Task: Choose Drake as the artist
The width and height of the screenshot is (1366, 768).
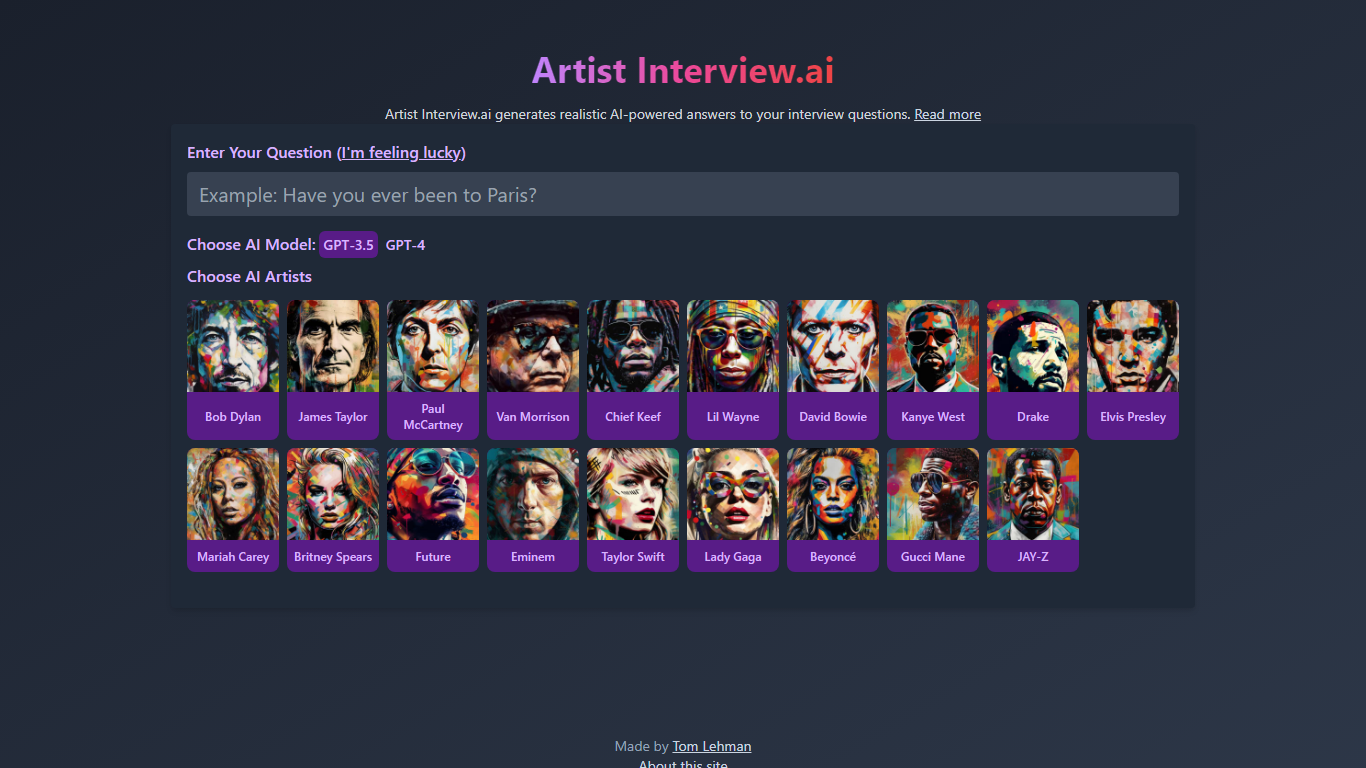Action: 1033,369
